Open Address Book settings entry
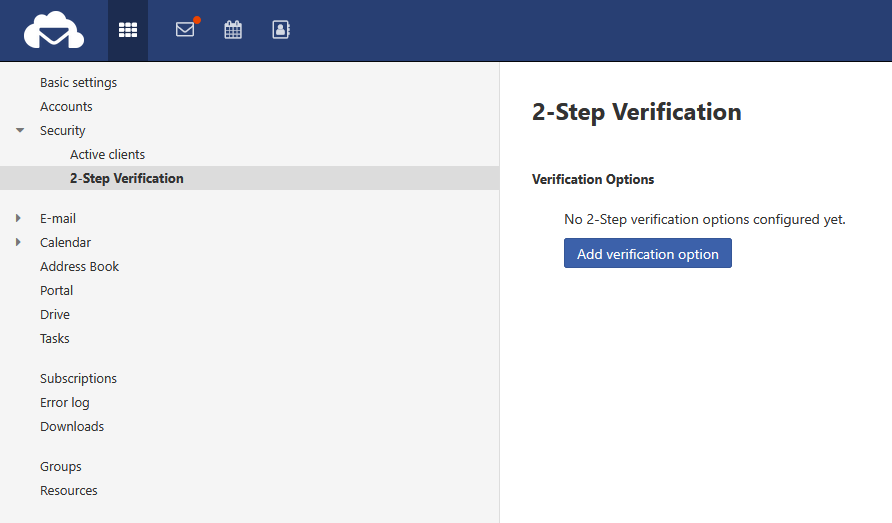Image resolution: width=892 pixels, height=523 pixels. (79, 267)
